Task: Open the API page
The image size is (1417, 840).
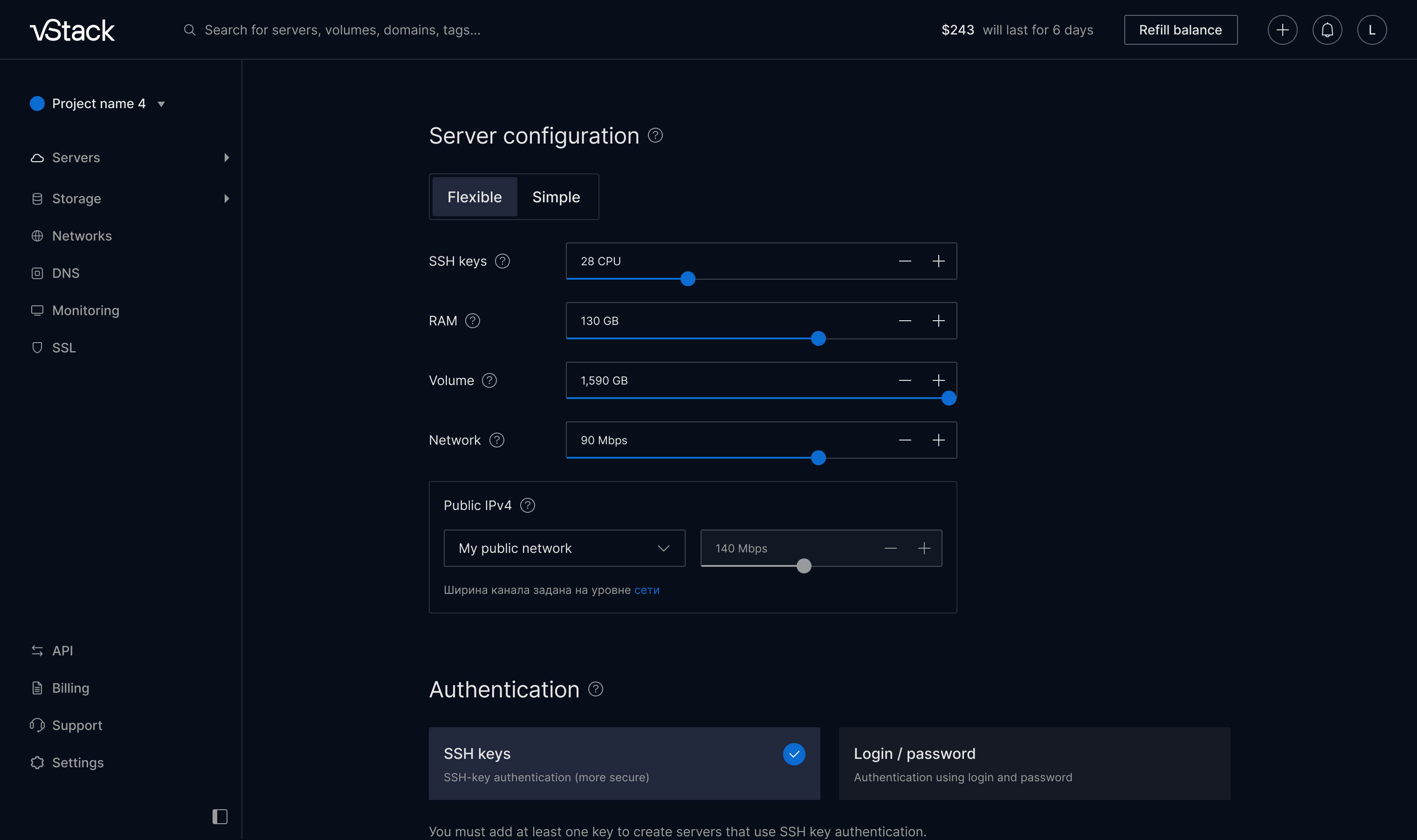Action: 62,651
